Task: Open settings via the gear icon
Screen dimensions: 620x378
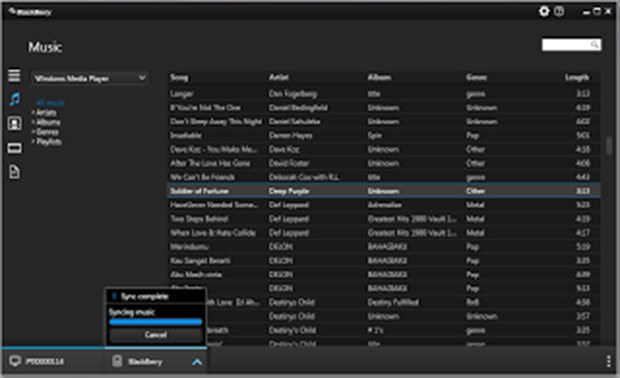Action: 544,11
